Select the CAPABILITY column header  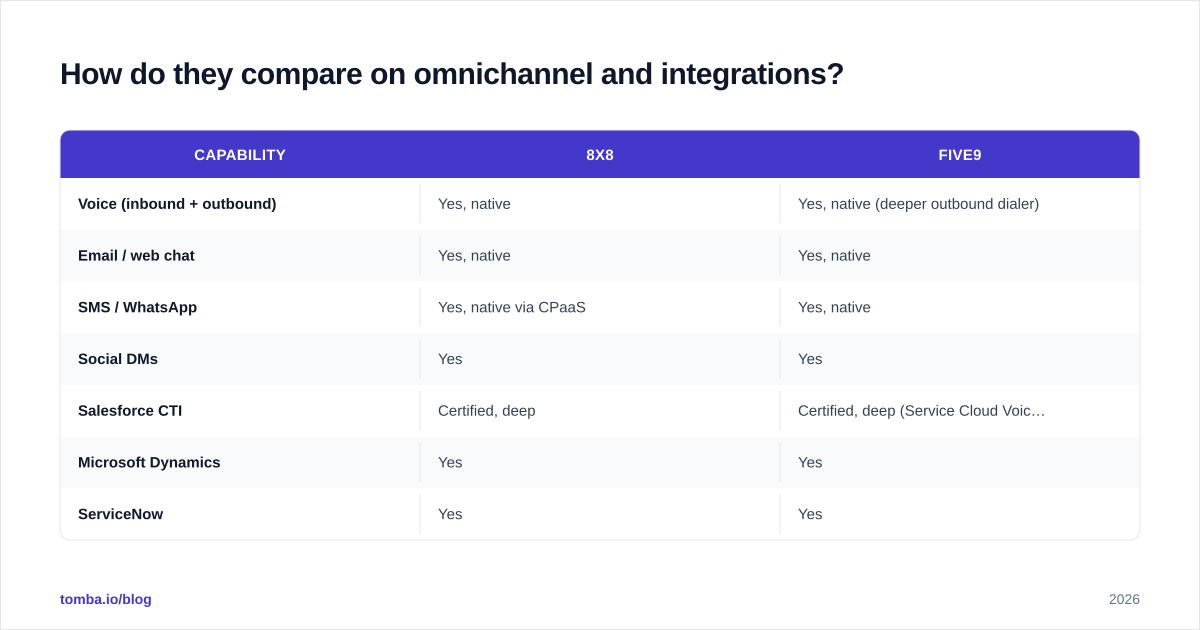pos(240,155)
